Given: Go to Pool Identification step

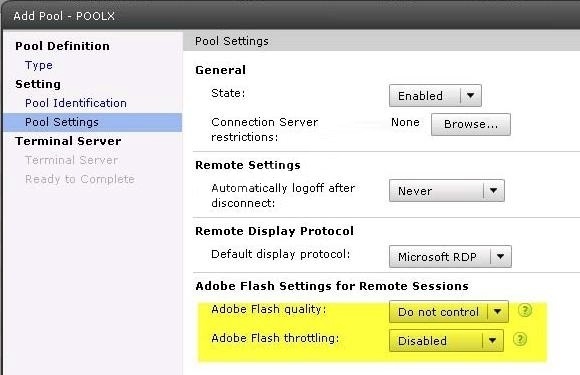Looking at the screenshot, I should pyautogui.click(x=76, y=103).
